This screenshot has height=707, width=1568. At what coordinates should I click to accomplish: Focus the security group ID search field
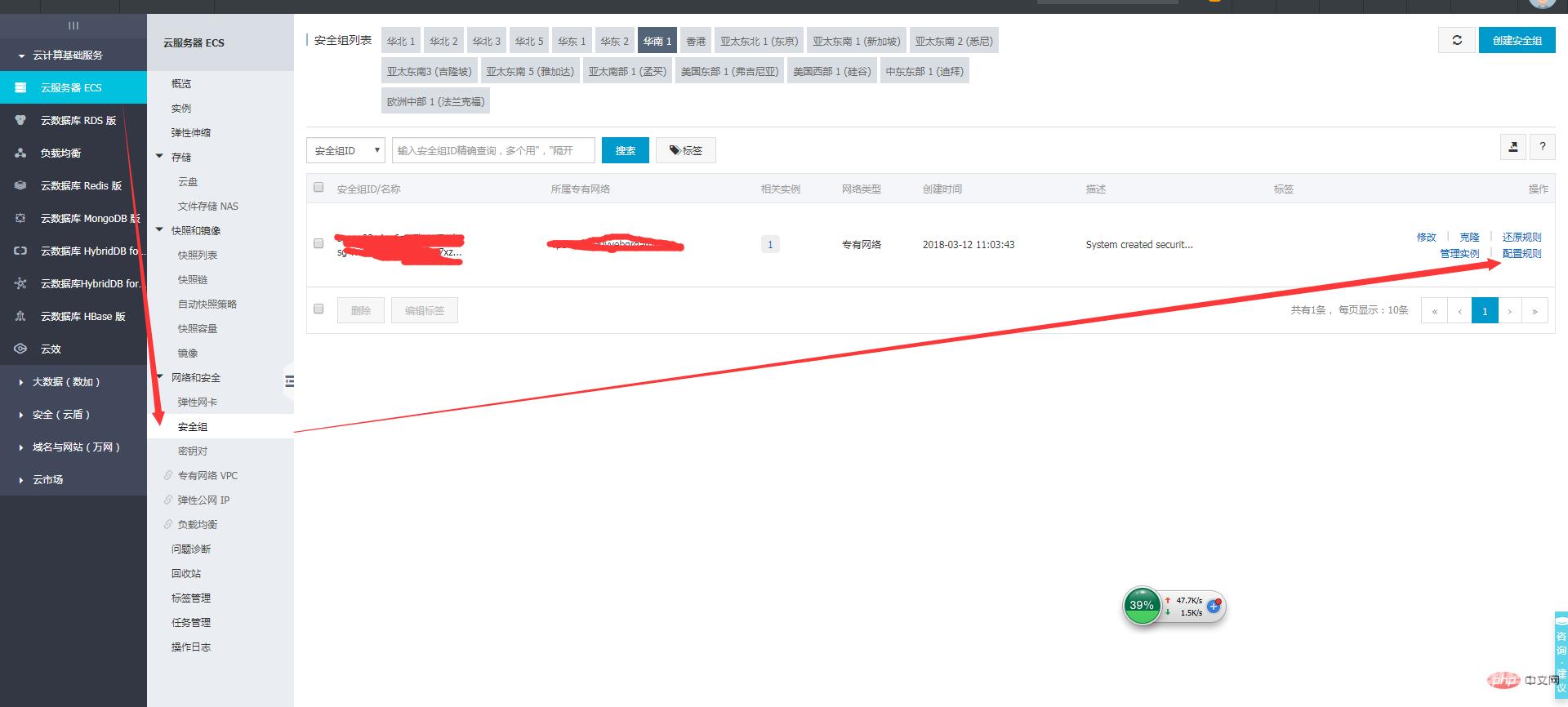(x=492, y=150)
